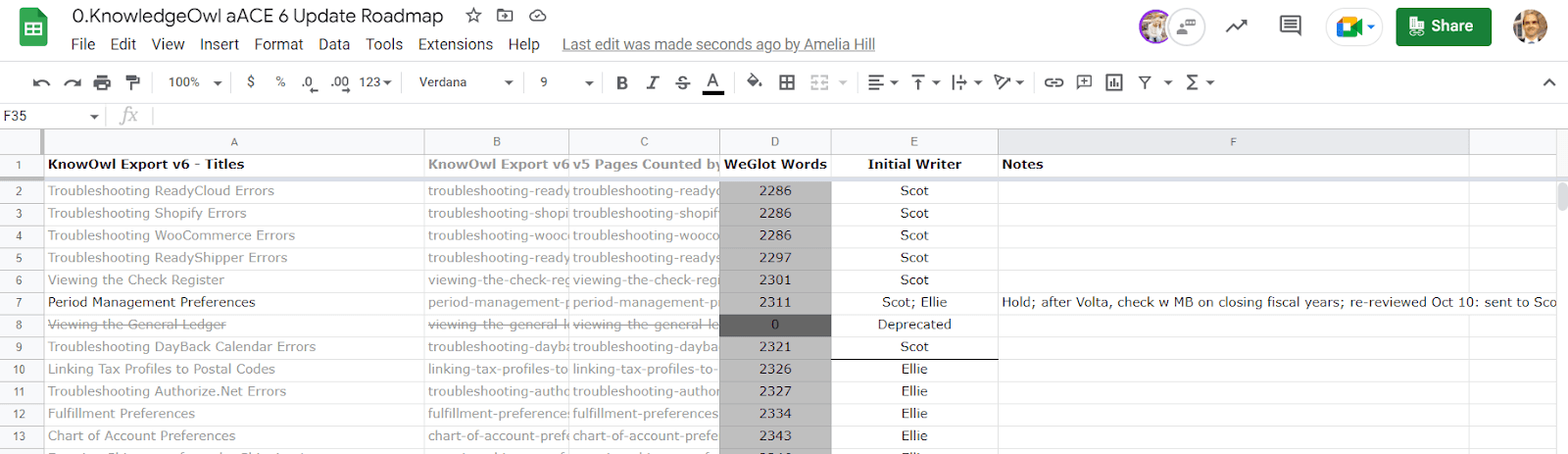Open the Help menu

[523, 44]
